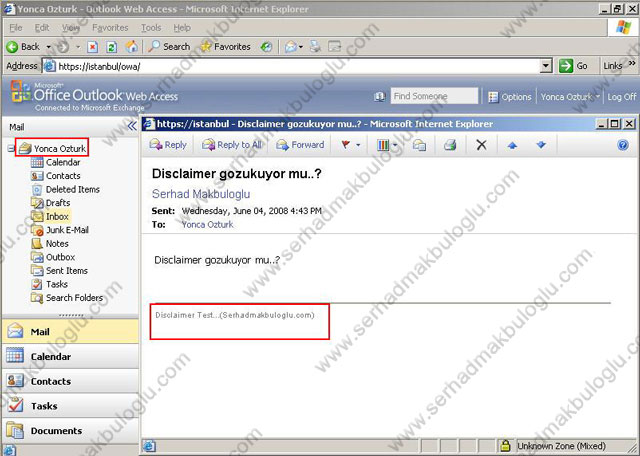The width and height of the screenshot is (640, 456).
Task: Open the Categories dropdown arrow
Action: 395,145
